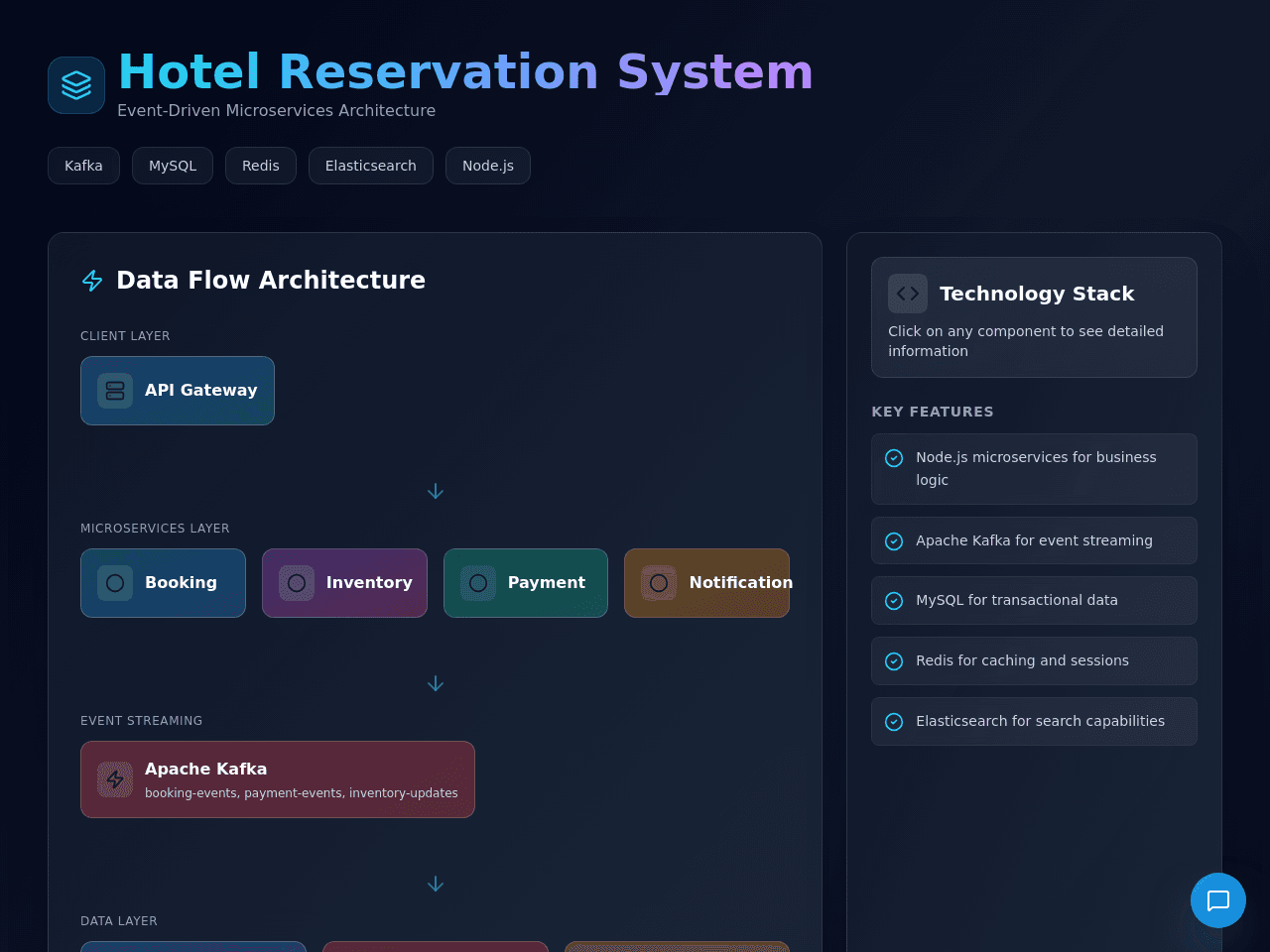Image resolution: width=1270 pixels, height=952 pixels.
Task: Click the down arrow below Client Layer
Action: pyautogui.click(x=436, y=491)
